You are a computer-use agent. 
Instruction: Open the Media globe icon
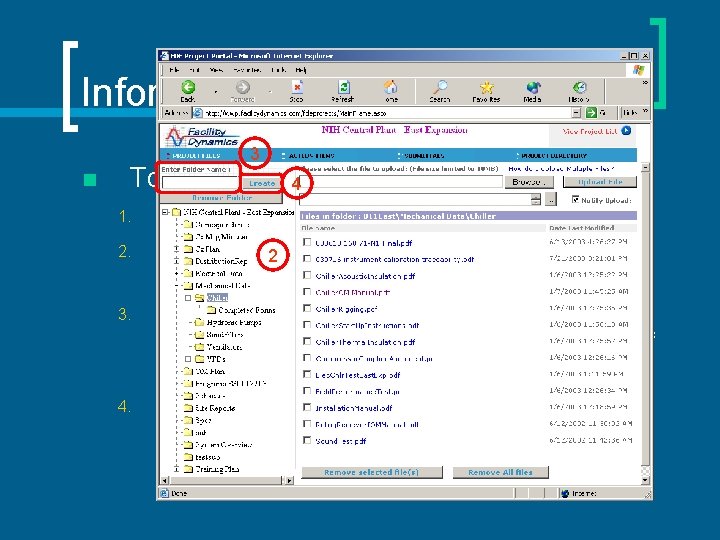tap(533, 87)
